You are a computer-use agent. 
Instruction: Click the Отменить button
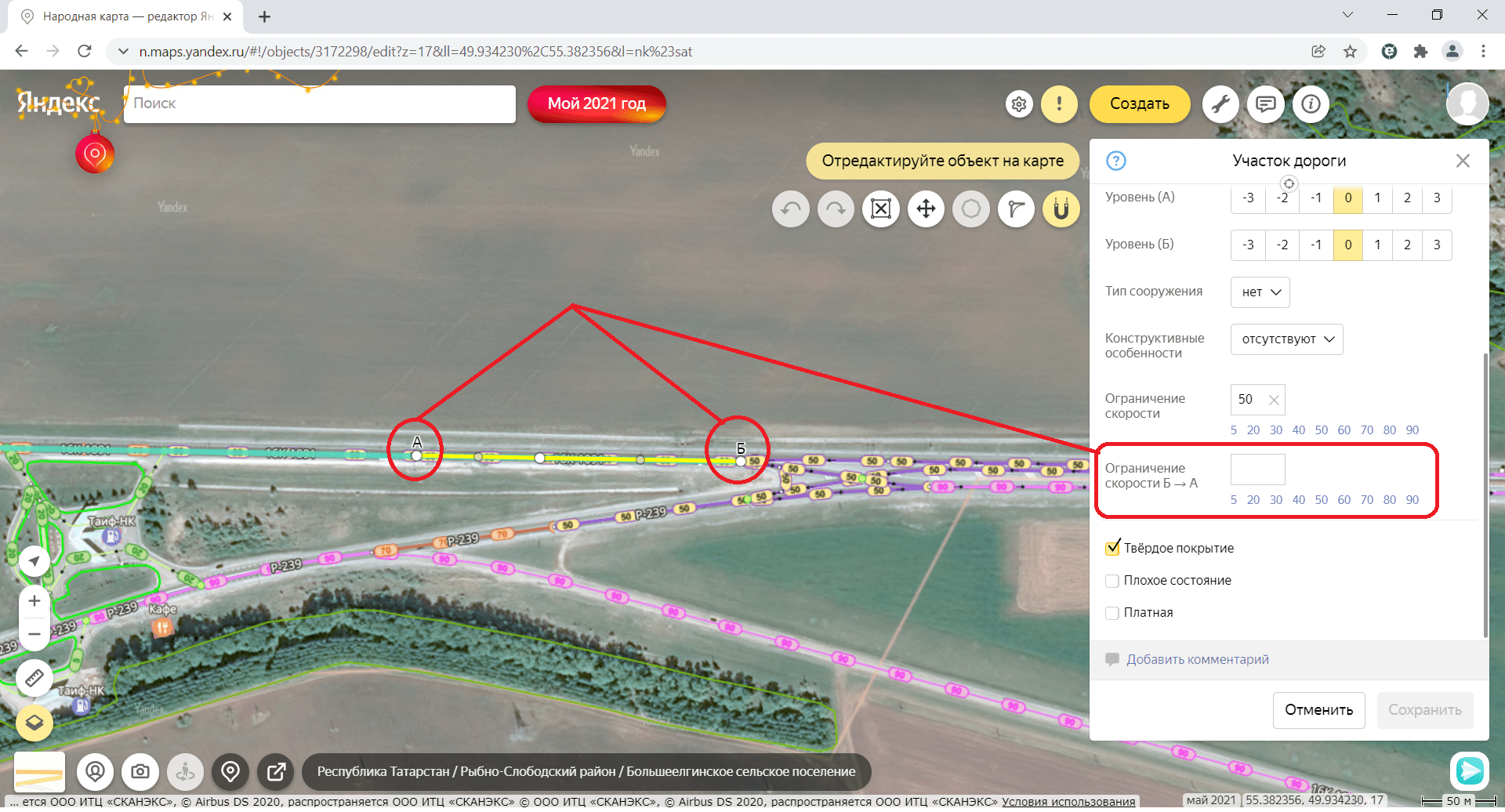(x=1318, y=710)
